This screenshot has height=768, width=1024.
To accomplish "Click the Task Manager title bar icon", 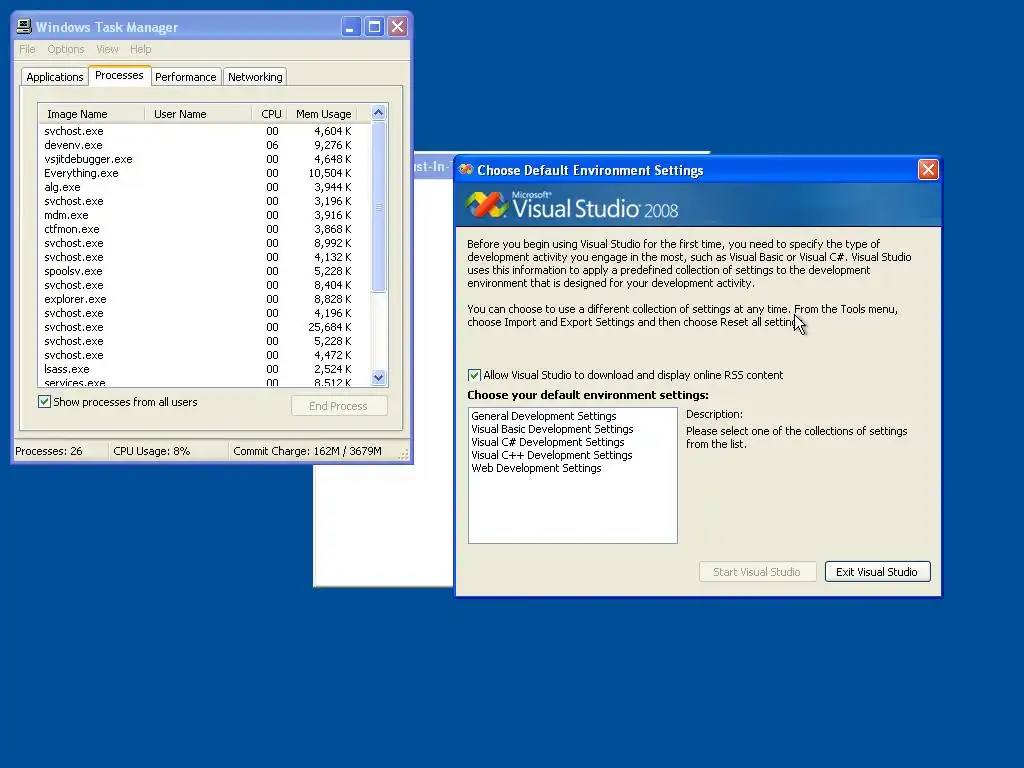I will pos(24,26).
